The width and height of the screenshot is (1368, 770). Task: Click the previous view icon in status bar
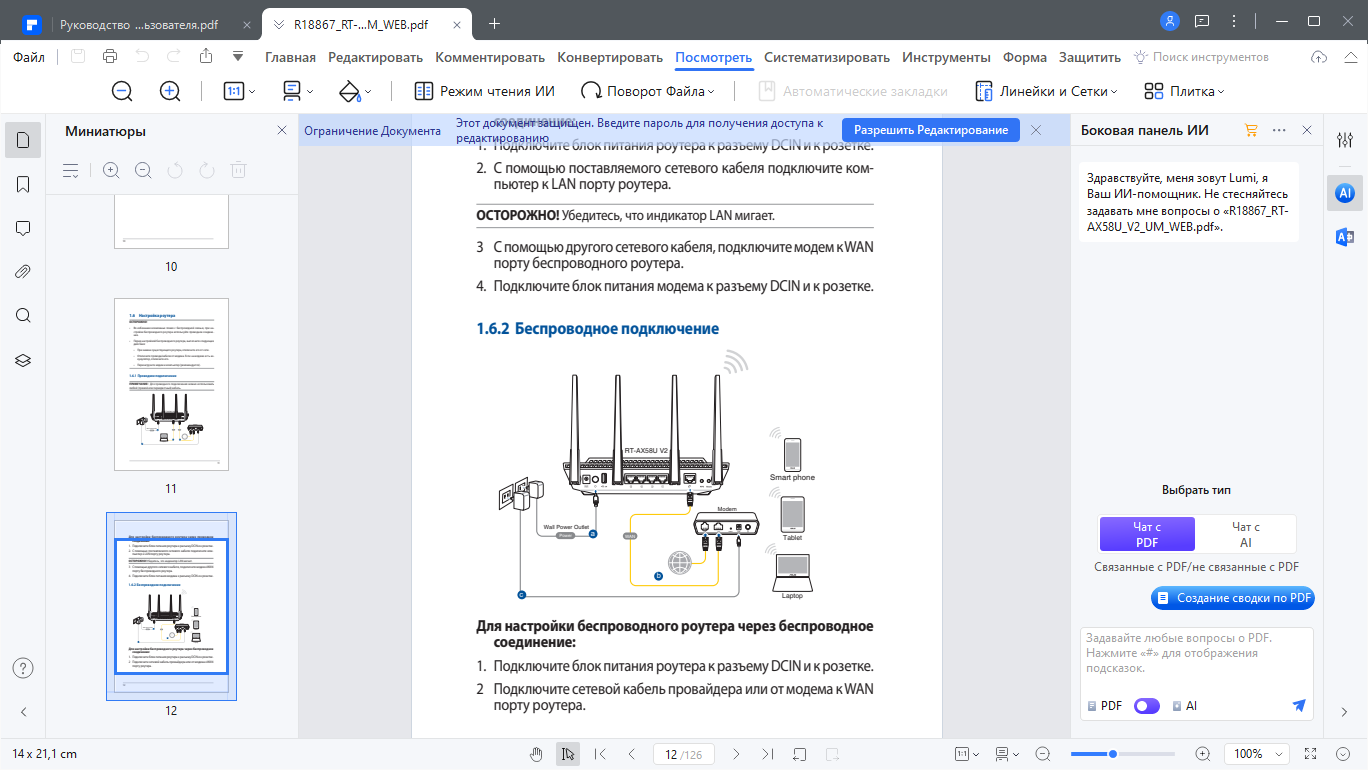[800, 754]
